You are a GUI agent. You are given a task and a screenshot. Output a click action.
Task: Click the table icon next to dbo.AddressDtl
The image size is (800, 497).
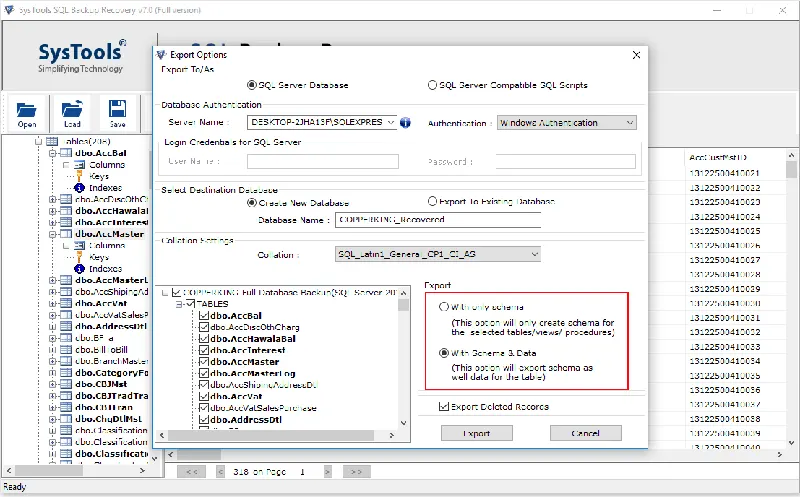click(66, 327)
